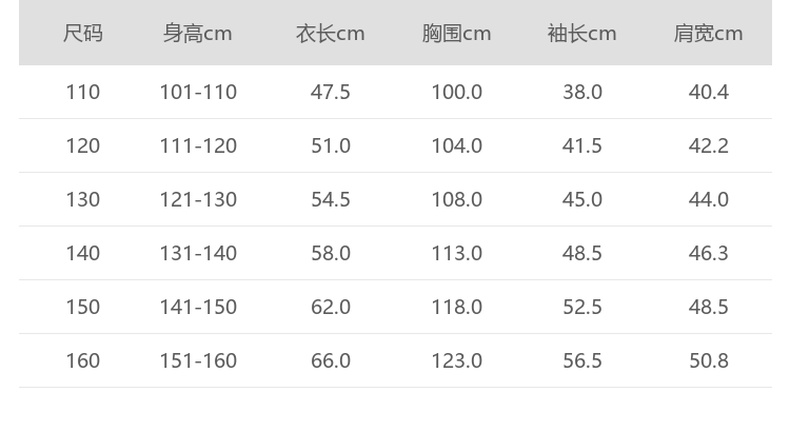
Task: Select the 131-140 height range cell
Action: pos(198,253)
